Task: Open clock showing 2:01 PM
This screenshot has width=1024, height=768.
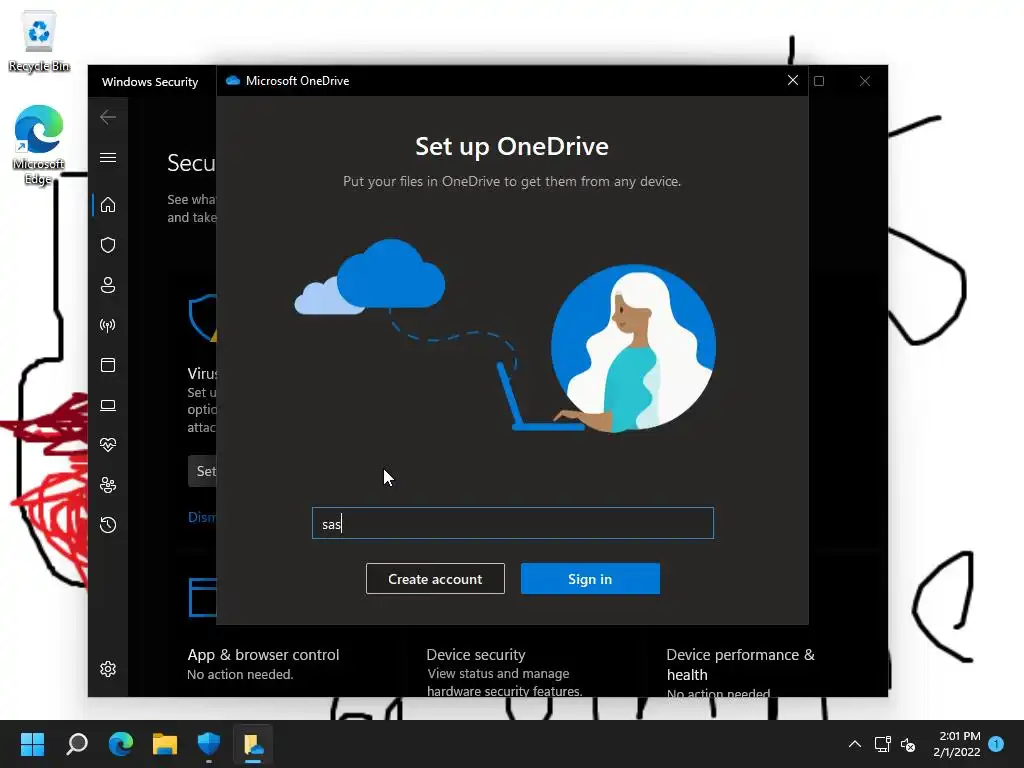Action: tap(957, 744)
